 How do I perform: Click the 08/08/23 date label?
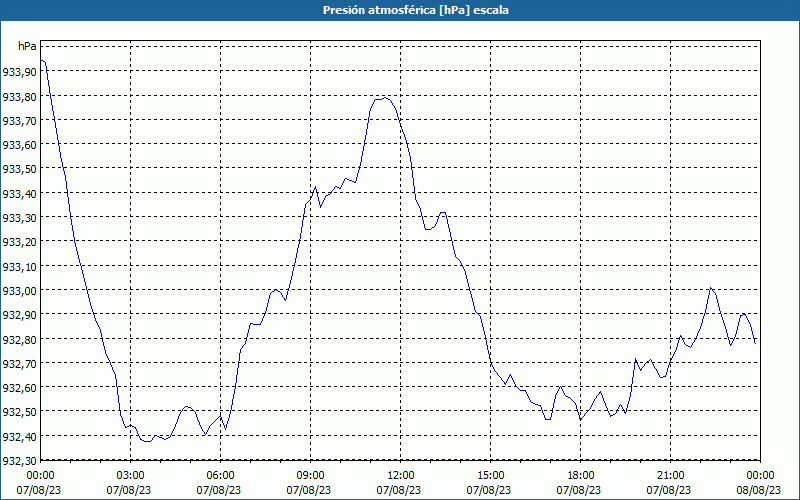pyautogui.click(x=759, y=490)
